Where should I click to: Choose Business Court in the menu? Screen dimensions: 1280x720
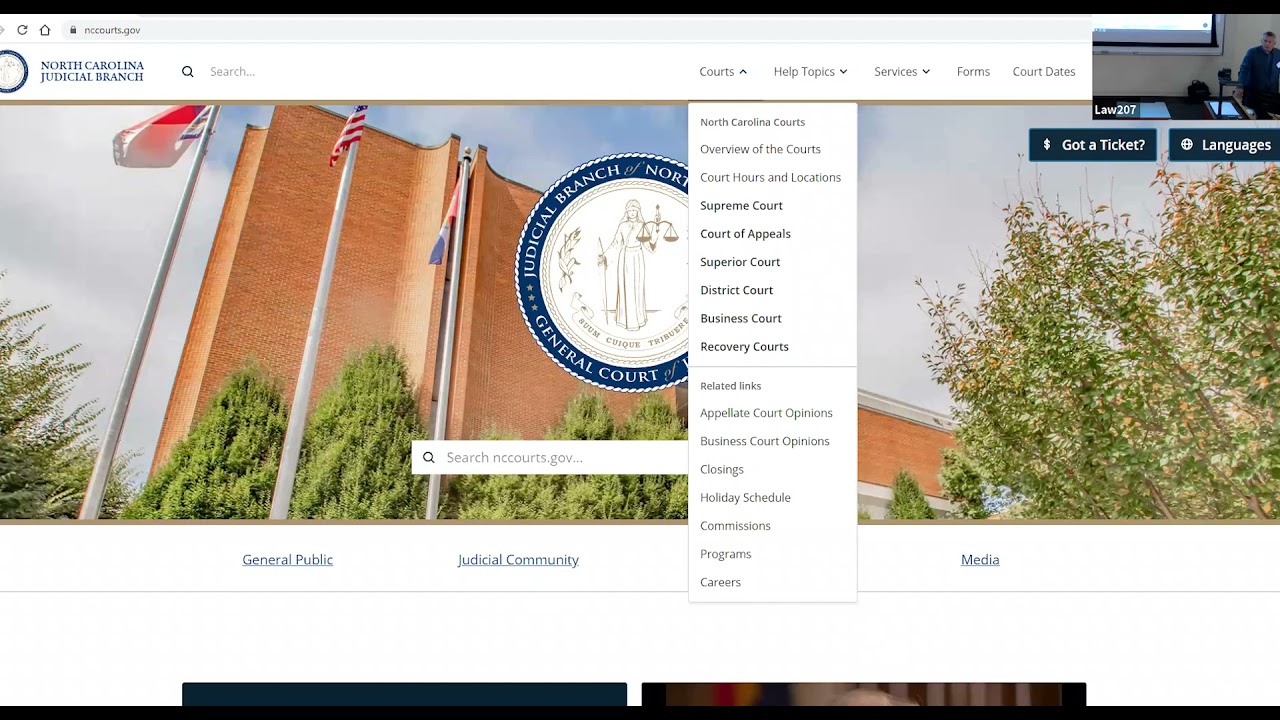tap(741, 318)
